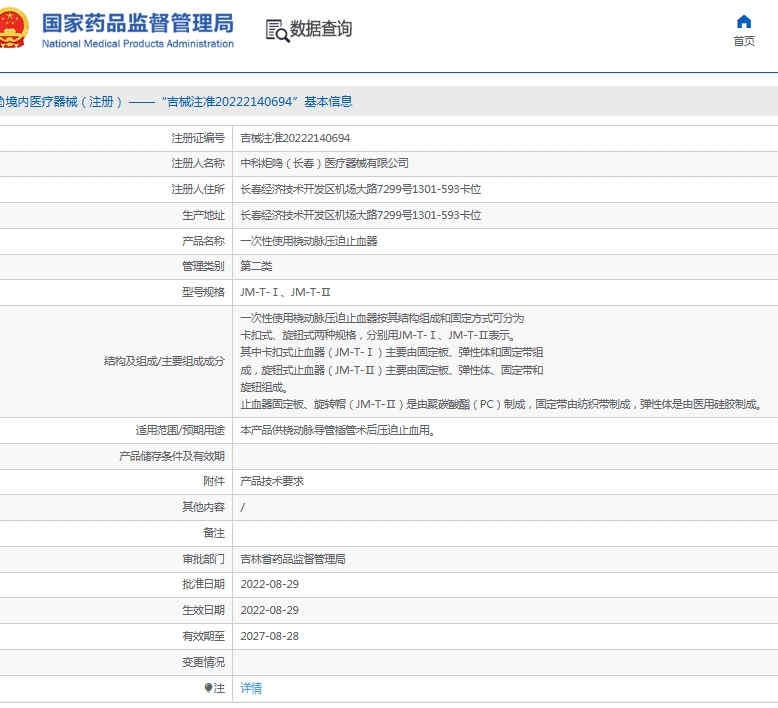Image resolution: width=778 pixels, height=708 pixels.
Task: Click the 数据查询 search document icon
Action: pos(277,30)
